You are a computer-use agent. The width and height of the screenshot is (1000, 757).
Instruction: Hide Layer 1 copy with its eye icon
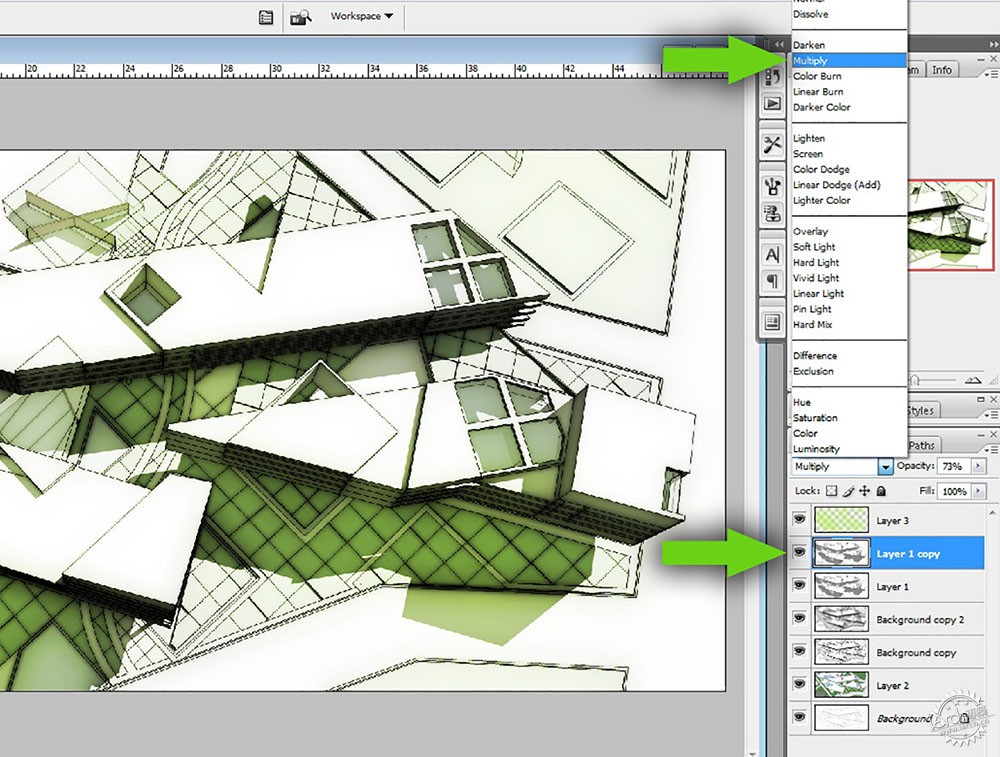coord(799,552)
